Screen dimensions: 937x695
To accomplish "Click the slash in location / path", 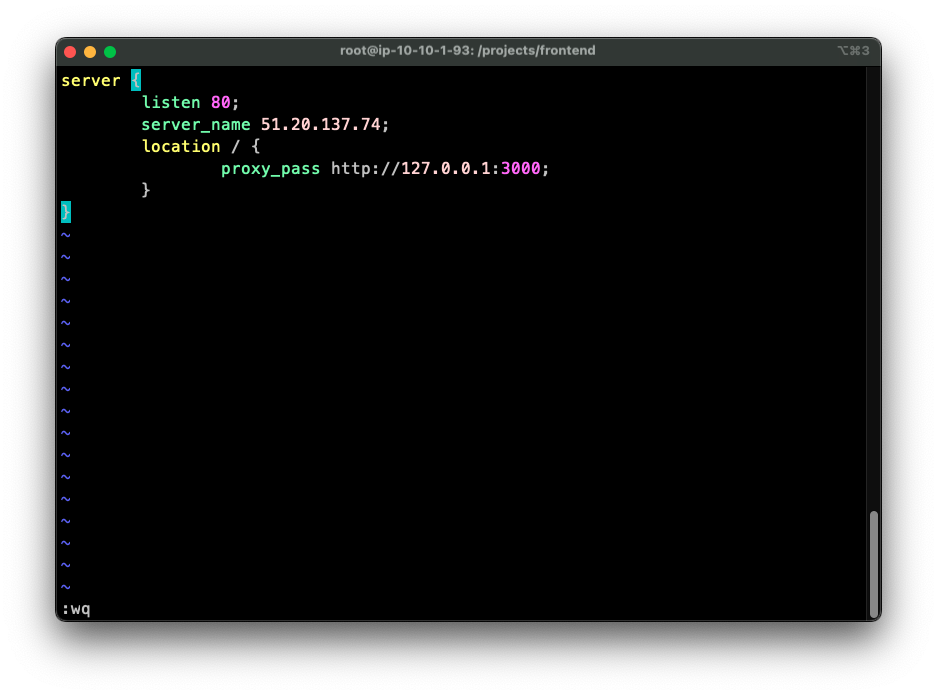I will coord(237,146).
